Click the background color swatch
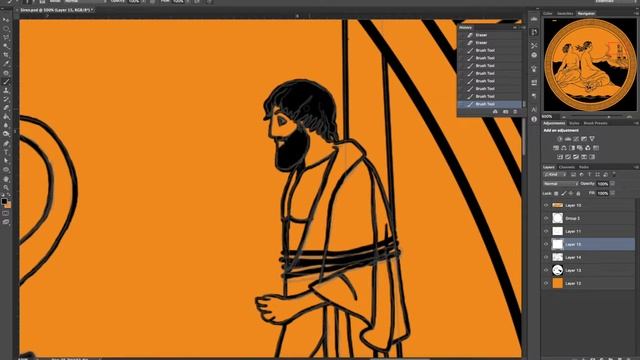Screen dimensions: 640x360 8,205
